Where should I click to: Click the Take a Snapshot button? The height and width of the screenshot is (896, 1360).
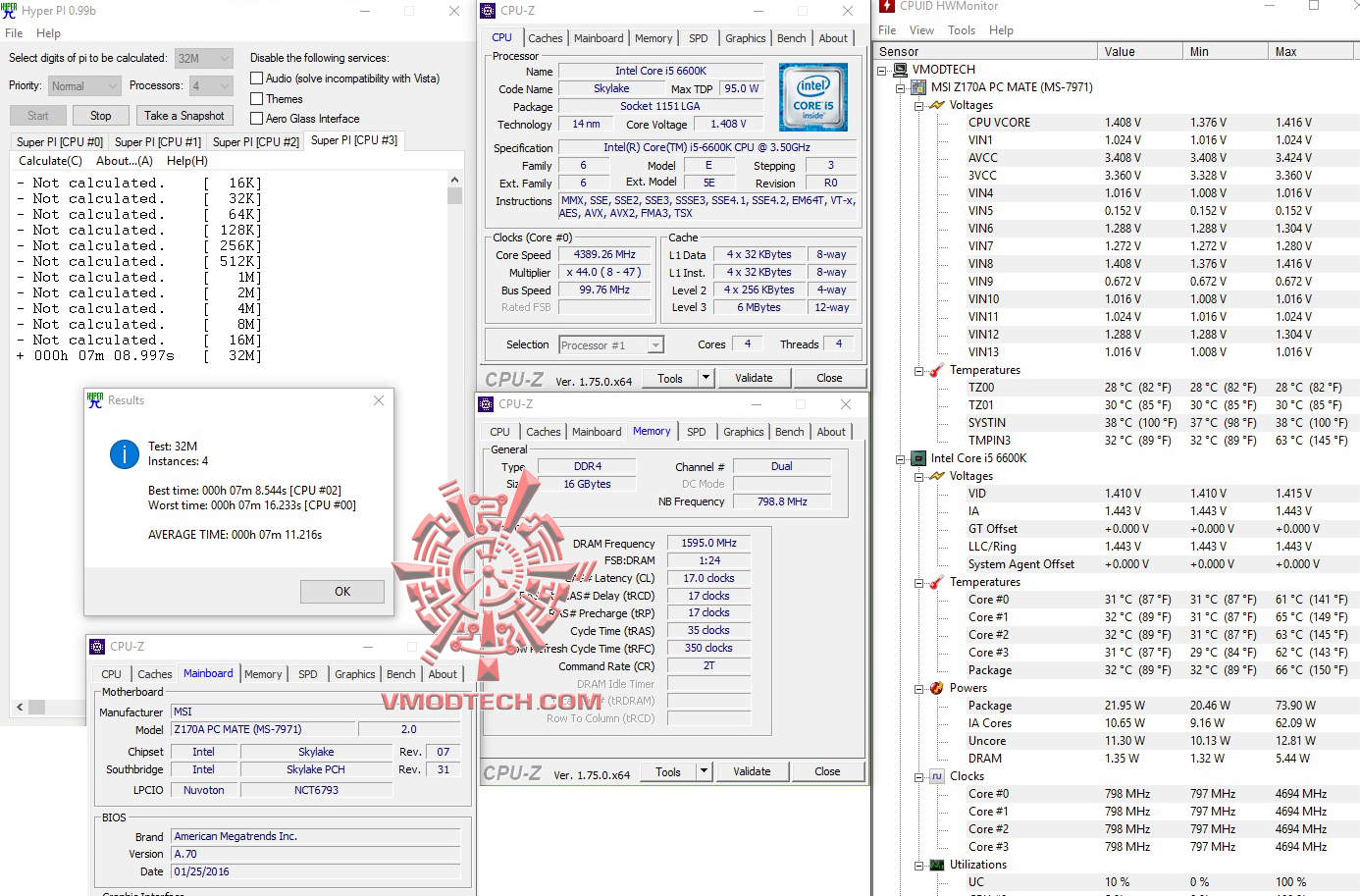[x=184, y=116]
